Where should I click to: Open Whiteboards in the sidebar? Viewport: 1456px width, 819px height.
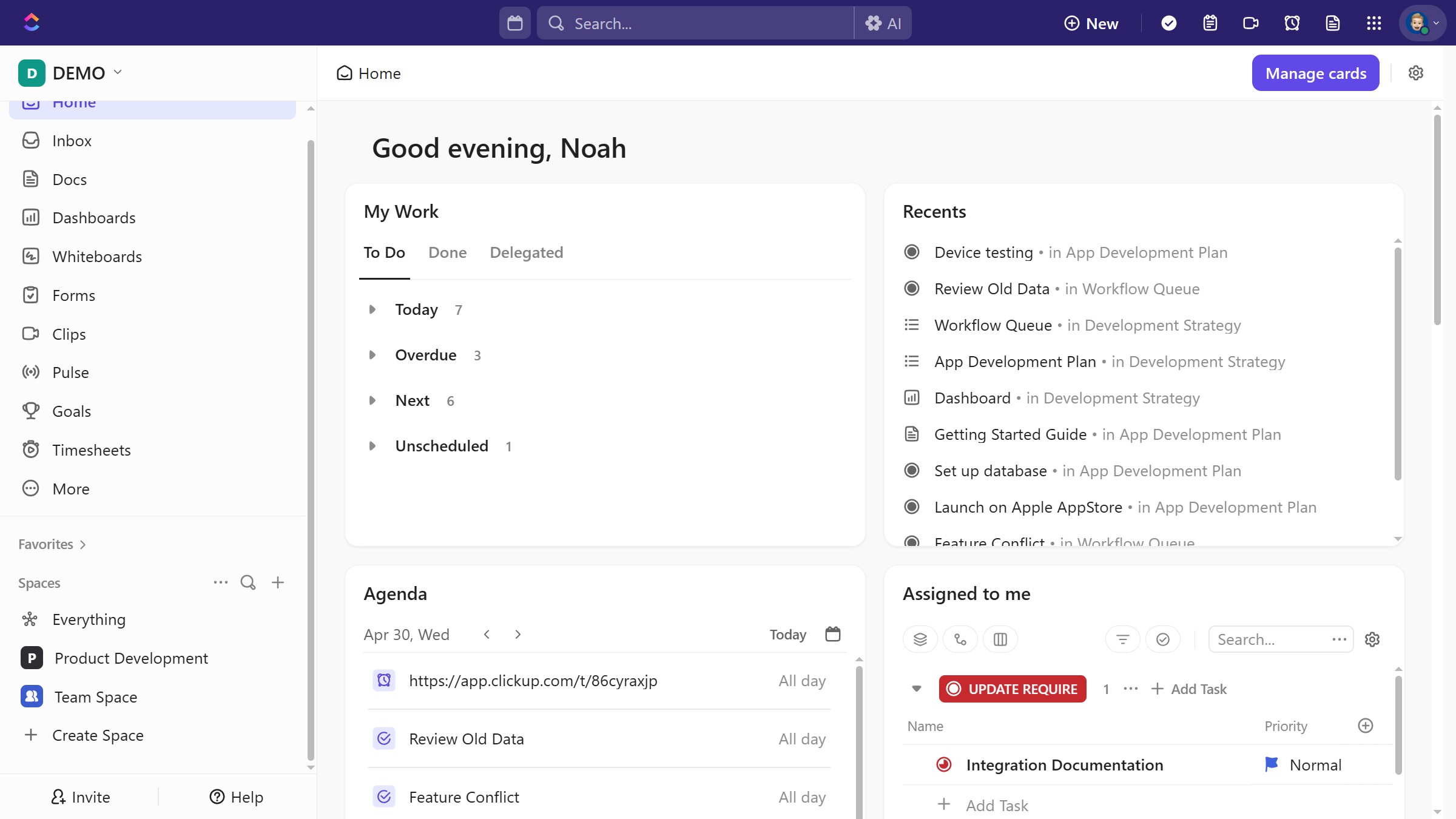click(152, 257)
